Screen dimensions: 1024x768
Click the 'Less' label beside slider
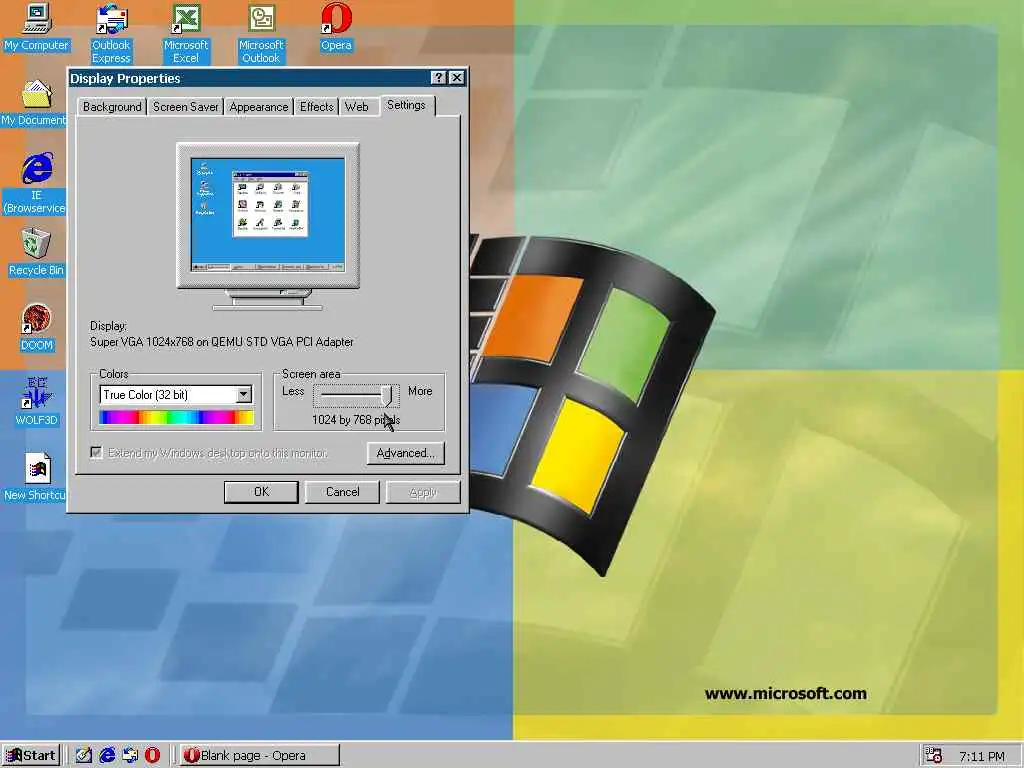[x=293, y=391]
